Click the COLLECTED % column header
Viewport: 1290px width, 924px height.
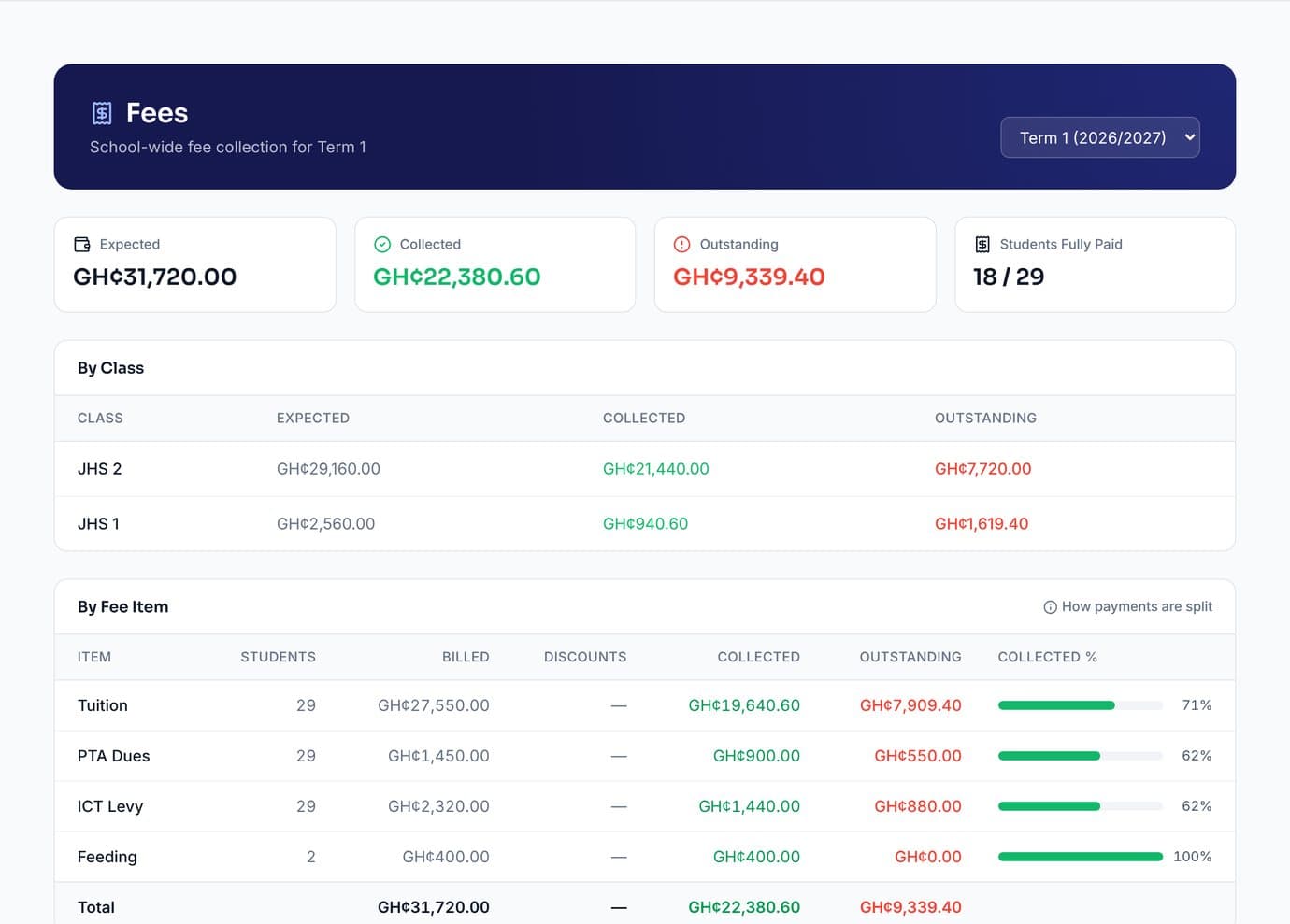point(1048,657)
